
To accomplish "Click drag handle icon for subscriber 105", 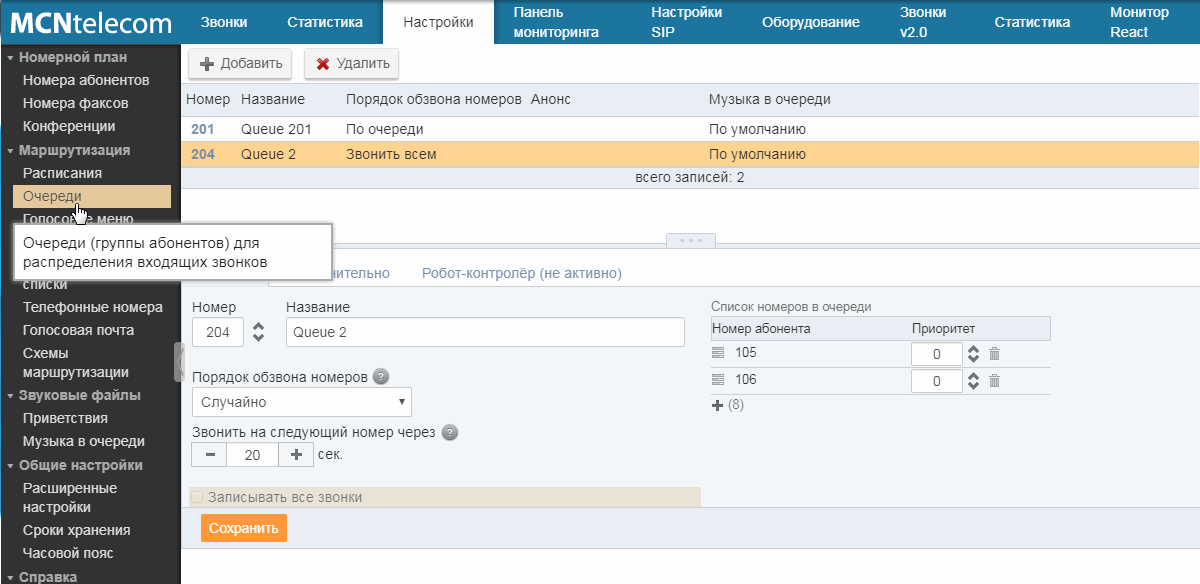I will pos(717,353).
